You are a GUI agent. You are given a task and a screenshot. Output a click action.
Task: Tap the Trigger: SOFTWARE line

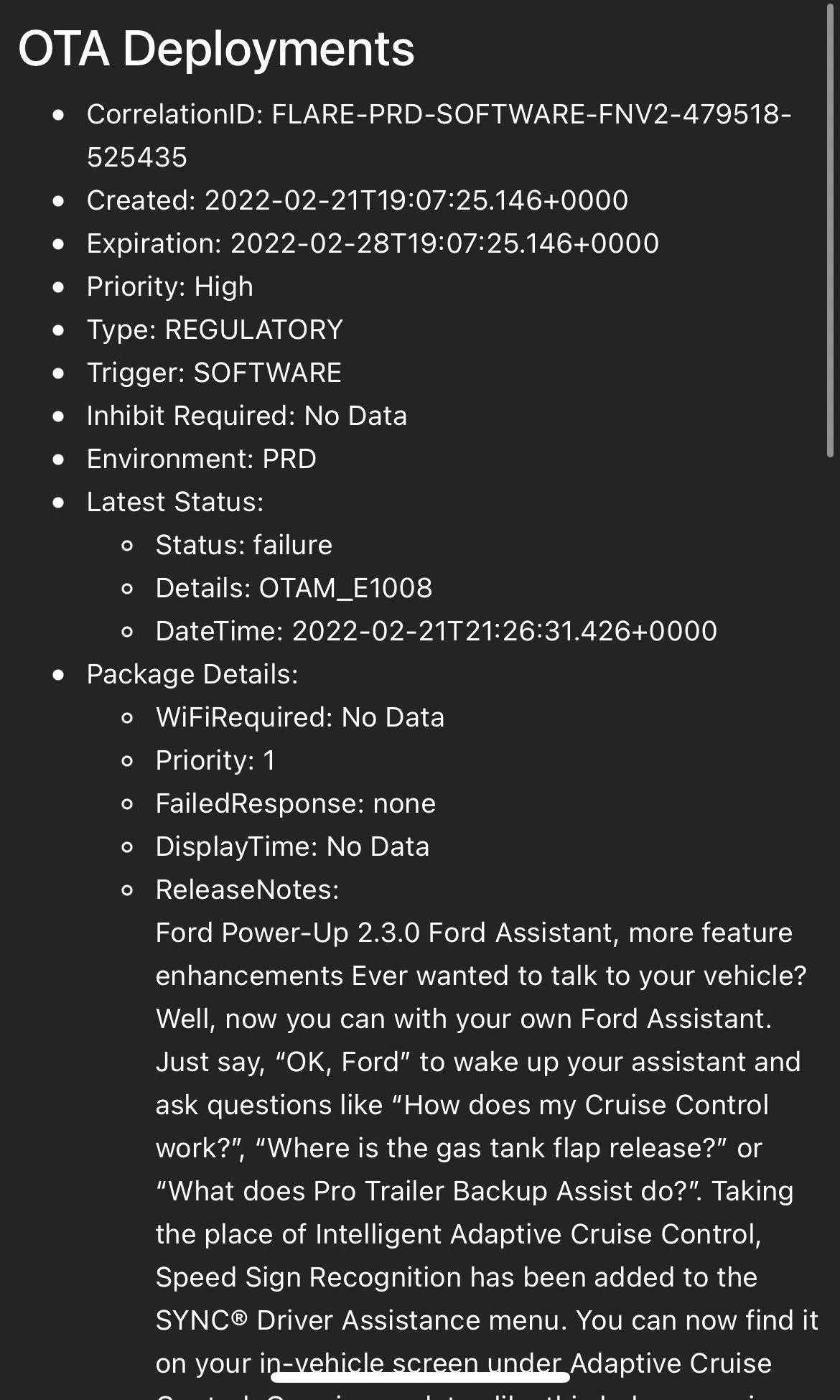[x=213, y=373]
